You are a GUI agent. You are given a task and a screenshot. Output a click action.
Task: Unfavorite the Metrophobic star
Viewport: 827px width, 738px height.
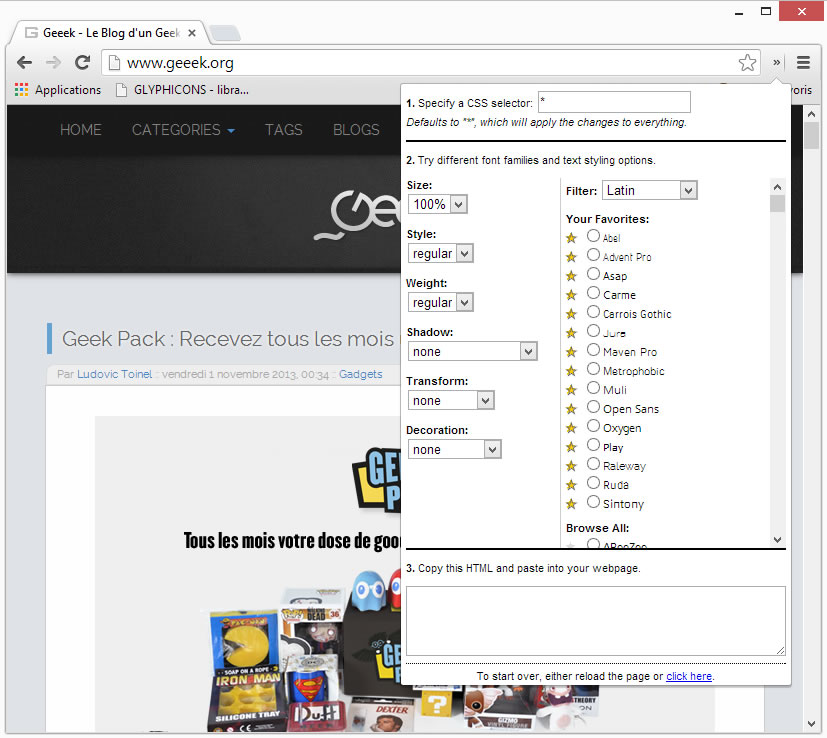point(571,371)
